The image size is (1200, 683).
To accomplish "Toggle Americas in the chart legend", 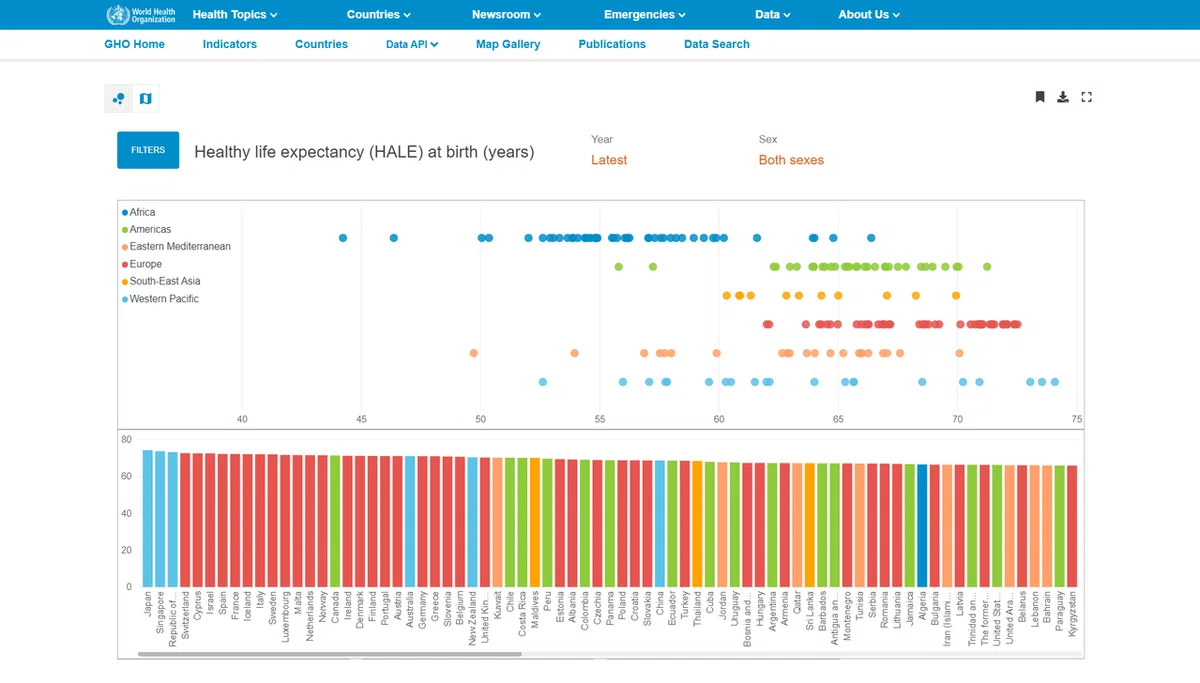I will point(146,229).
